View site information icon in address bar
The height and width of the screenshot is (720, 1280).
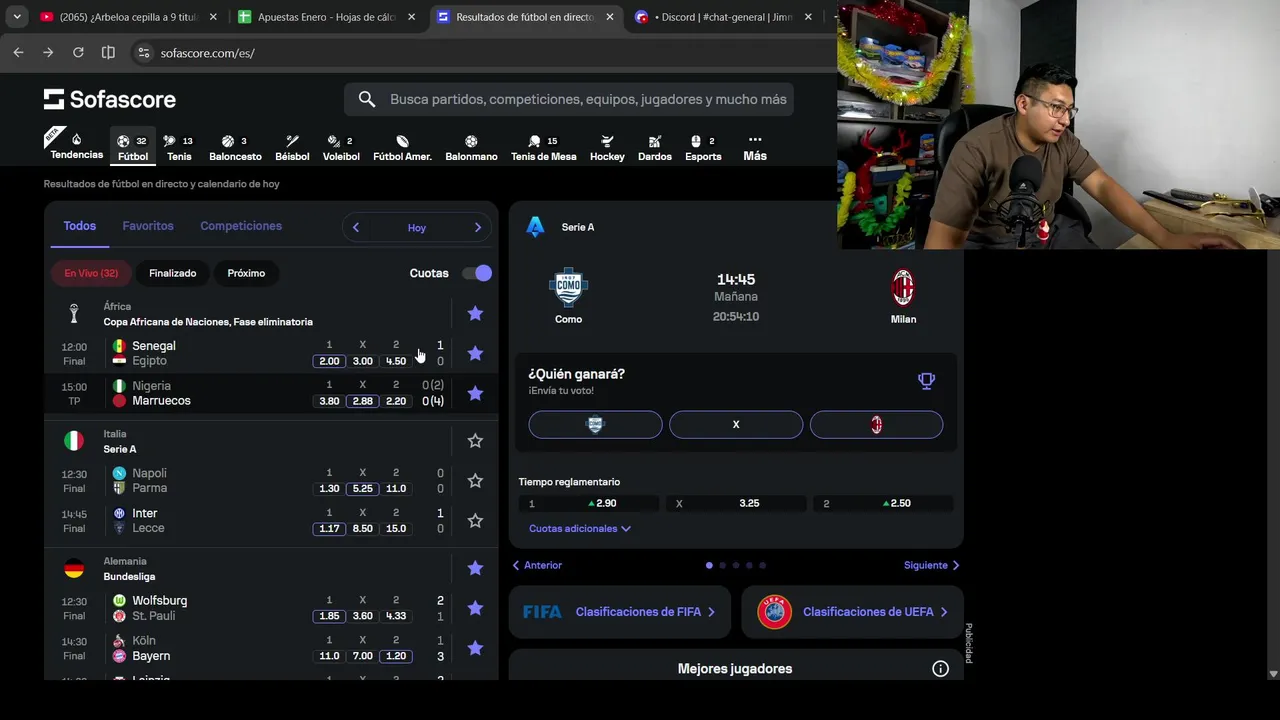click(x=143, y=52)
